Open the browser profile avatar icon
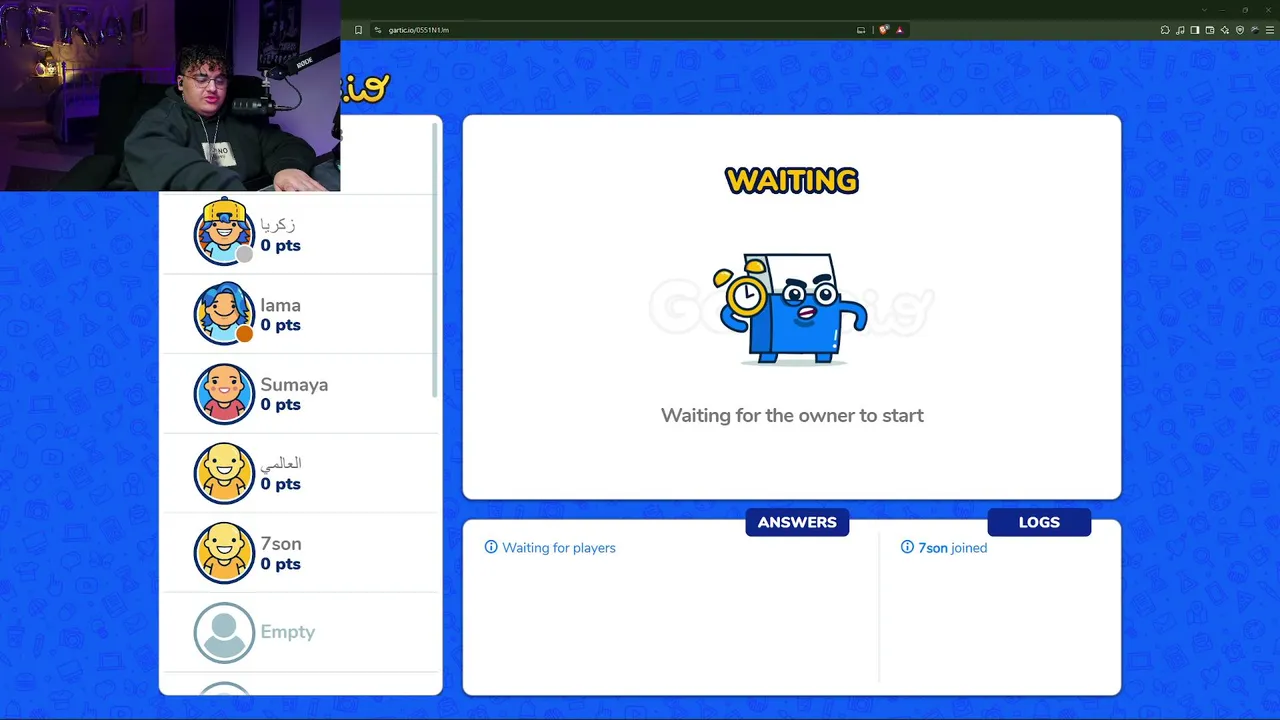1280x720 pixels. tap(1255, 30)
